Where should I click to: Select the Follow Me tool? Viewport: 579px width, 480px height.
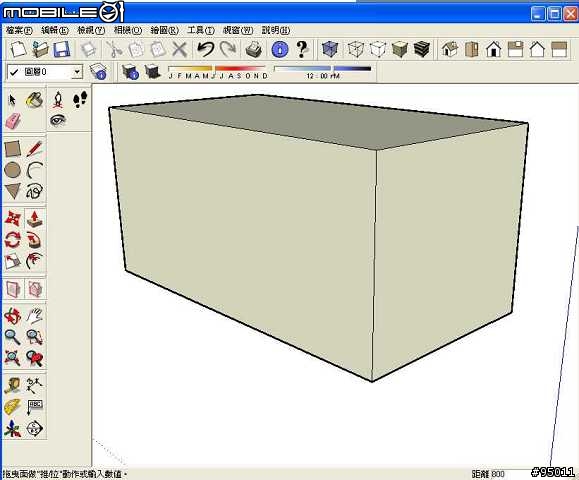pos(35,240)
